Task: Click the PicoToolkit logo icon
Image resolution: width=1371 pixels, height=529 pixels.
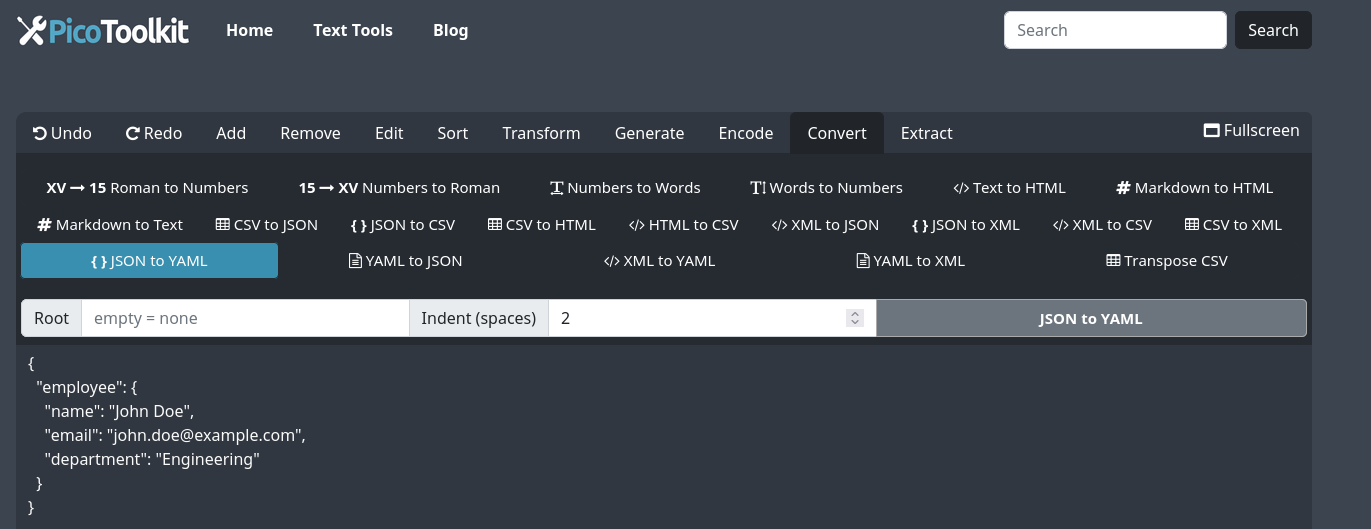Action: click(31, 31)
